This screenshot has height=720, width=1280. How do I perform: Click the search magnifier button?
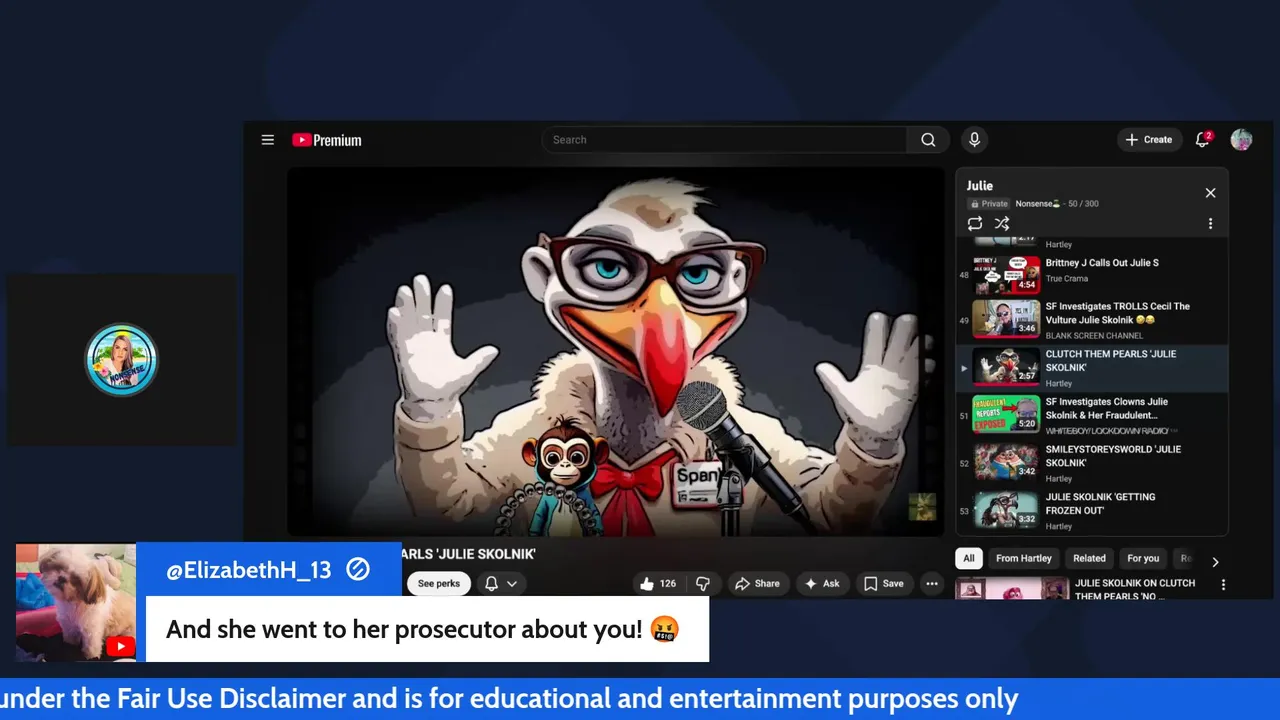tap(928, 140)
